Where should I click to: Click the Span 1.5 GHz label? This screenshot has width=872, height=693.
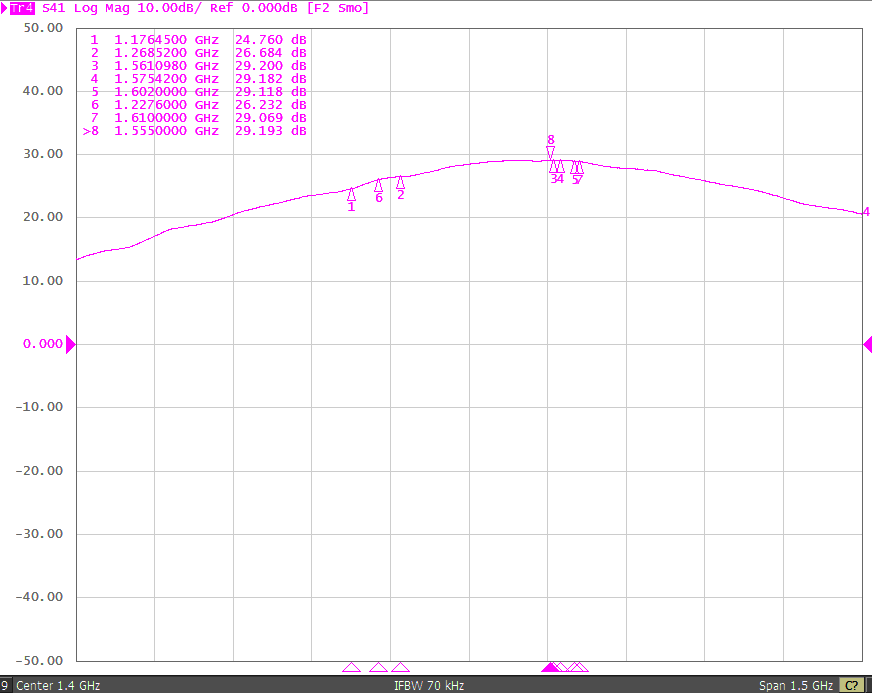[796, 686]
